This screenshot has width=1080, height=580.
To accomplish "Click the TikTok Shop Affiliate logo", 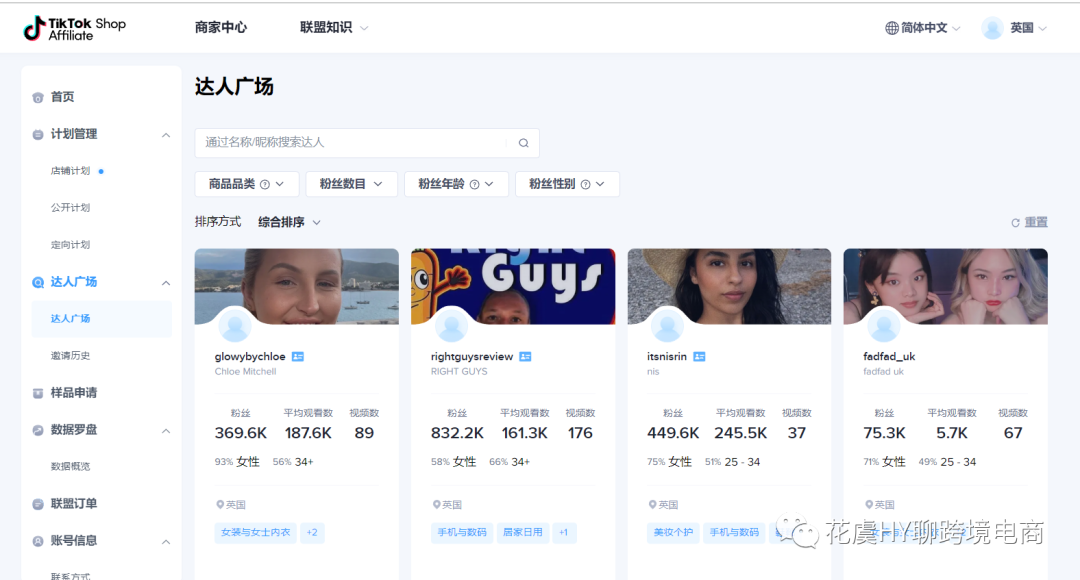I will pyautogui.click(x=75, y=28).
